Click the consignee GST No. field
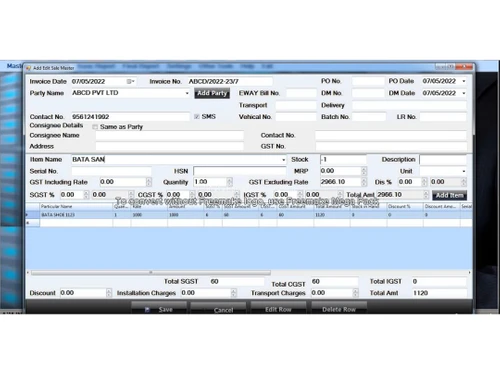The height and width of the screenshot is (375, 500). 391,146
